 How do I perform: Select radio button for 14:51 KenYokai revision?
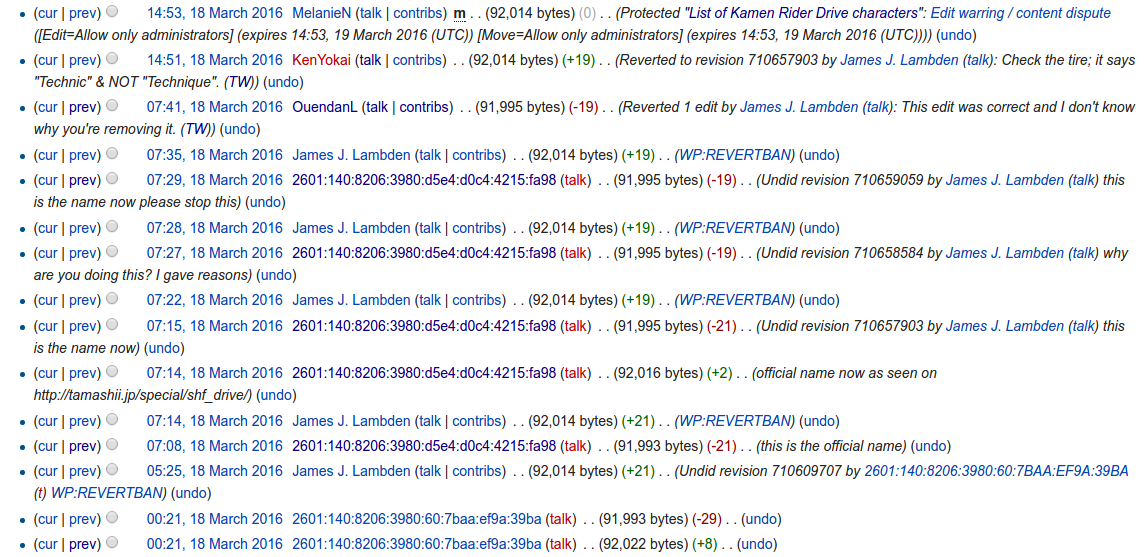(x=112, y=59)
